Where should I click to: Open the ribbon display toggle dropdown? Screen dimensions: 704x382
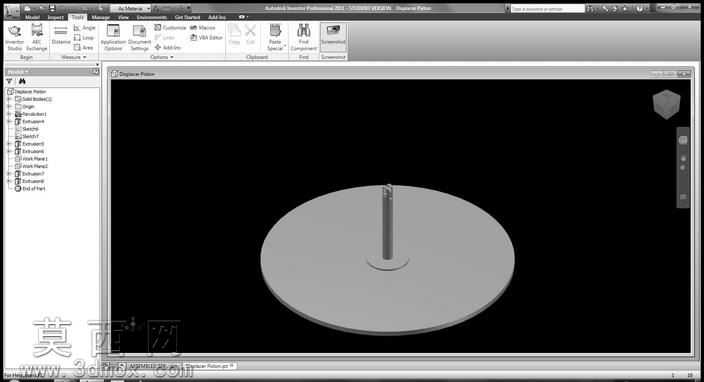[x=242, y=17]
